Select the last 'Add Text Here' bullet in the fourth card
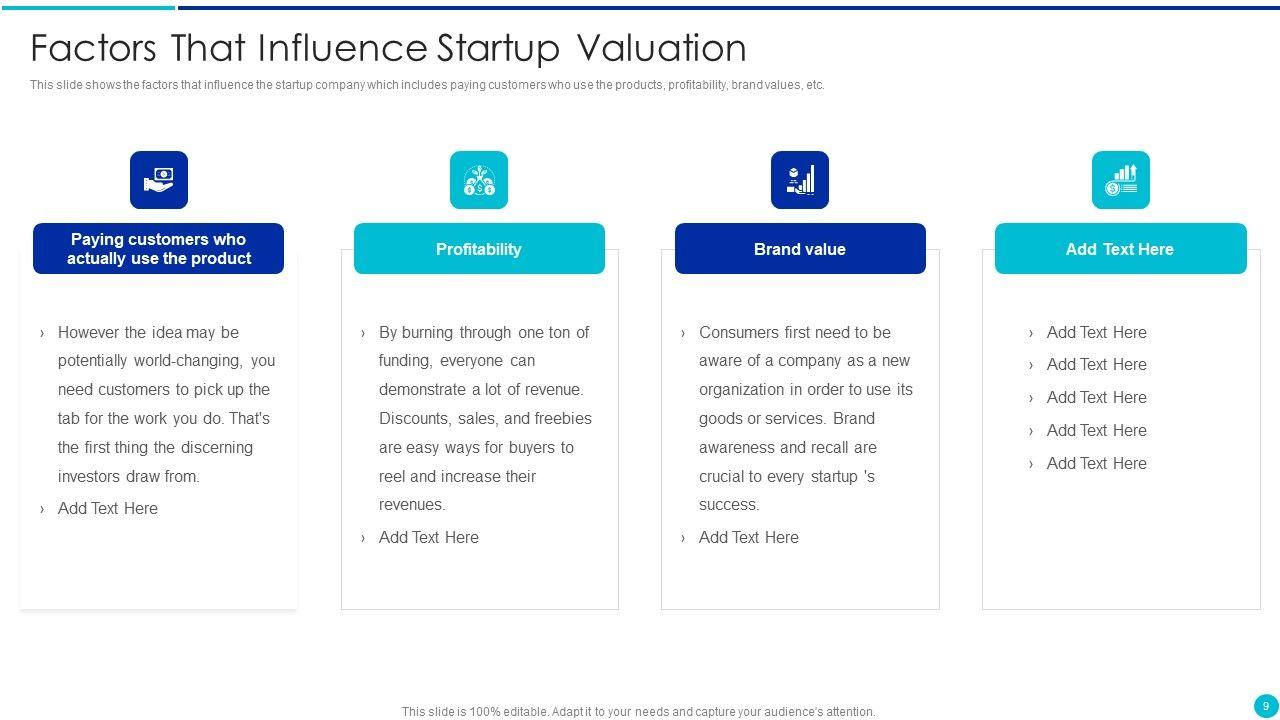Viewport: 1280px width, 720px height. pyautogui.click(x=1096, y=464)
